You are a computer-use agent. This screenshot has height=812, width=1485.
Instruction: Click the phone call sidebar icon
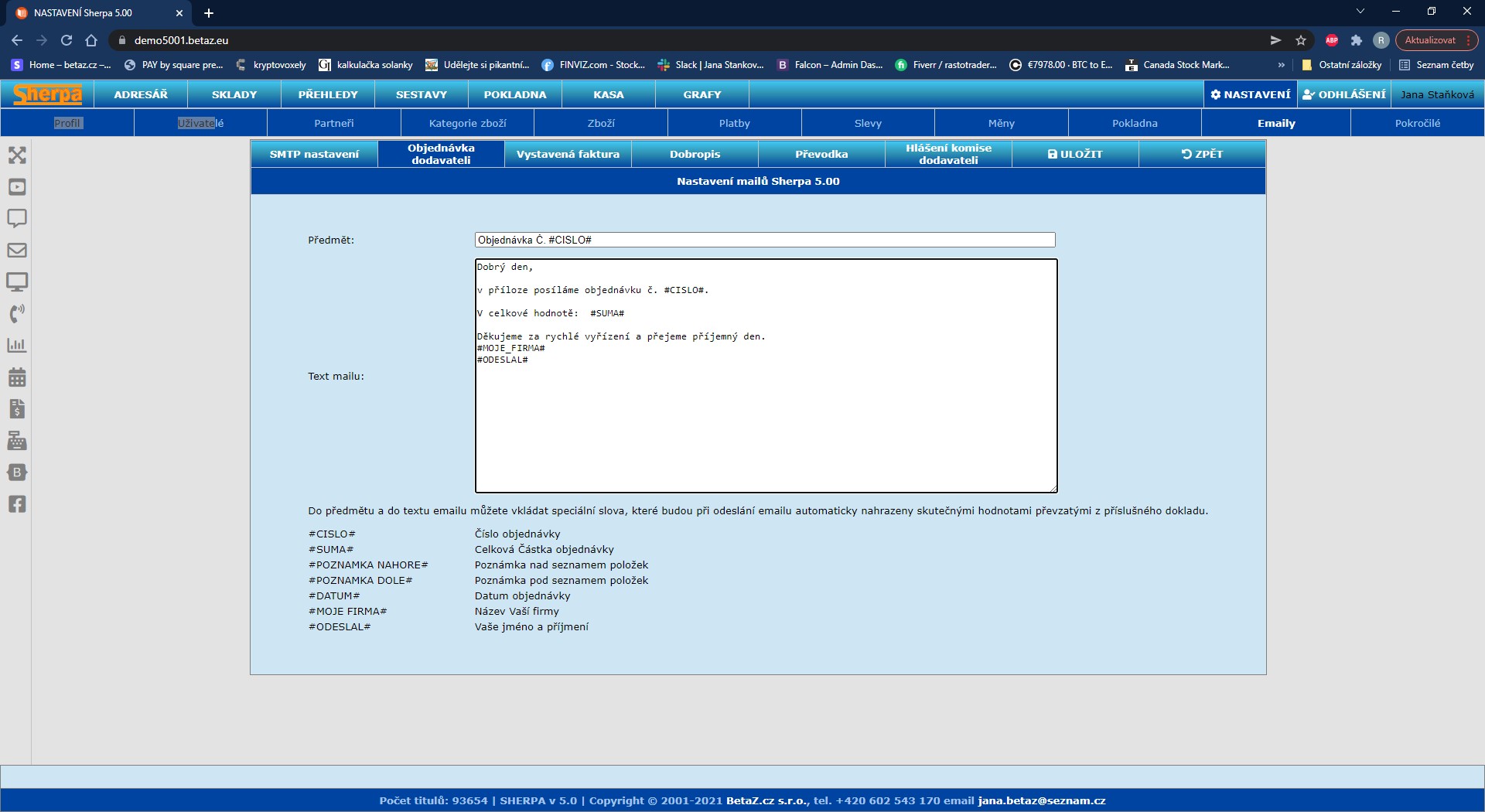pyautogui.click(x=17, y=313)
